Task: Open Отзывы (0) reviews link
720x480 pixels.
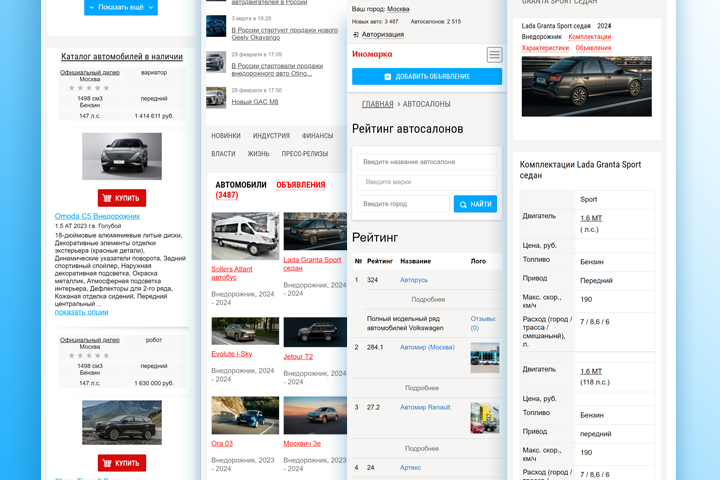Action: click(483, 323)
